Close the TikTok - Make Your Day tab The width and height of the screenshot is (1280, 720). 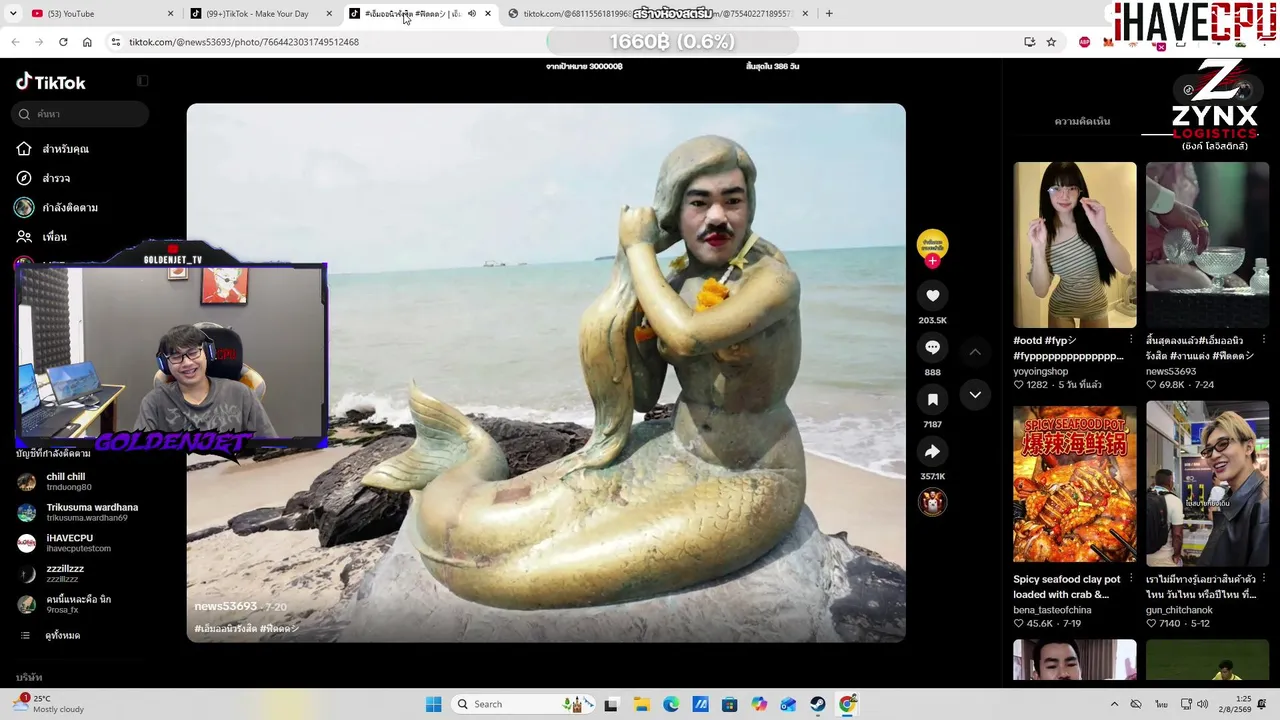point(330,14)
